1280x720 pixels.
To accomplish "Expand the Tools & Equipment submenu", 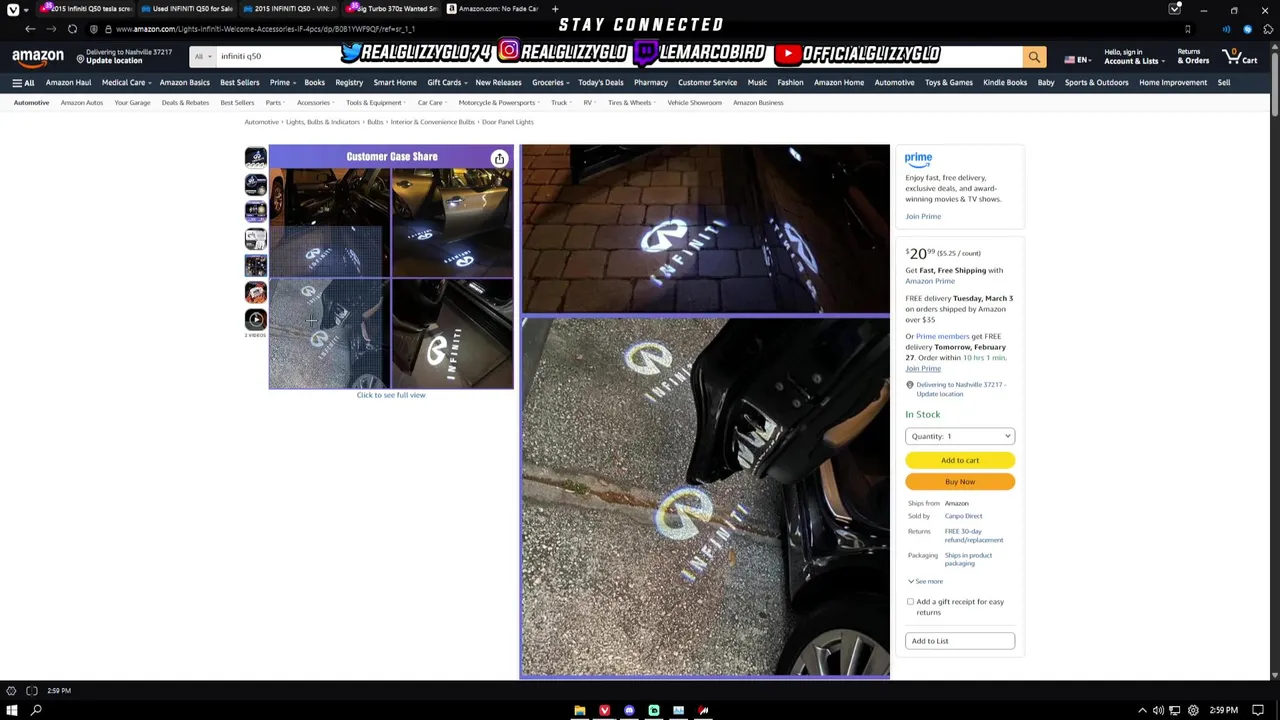I will click(x=375, y=103).
